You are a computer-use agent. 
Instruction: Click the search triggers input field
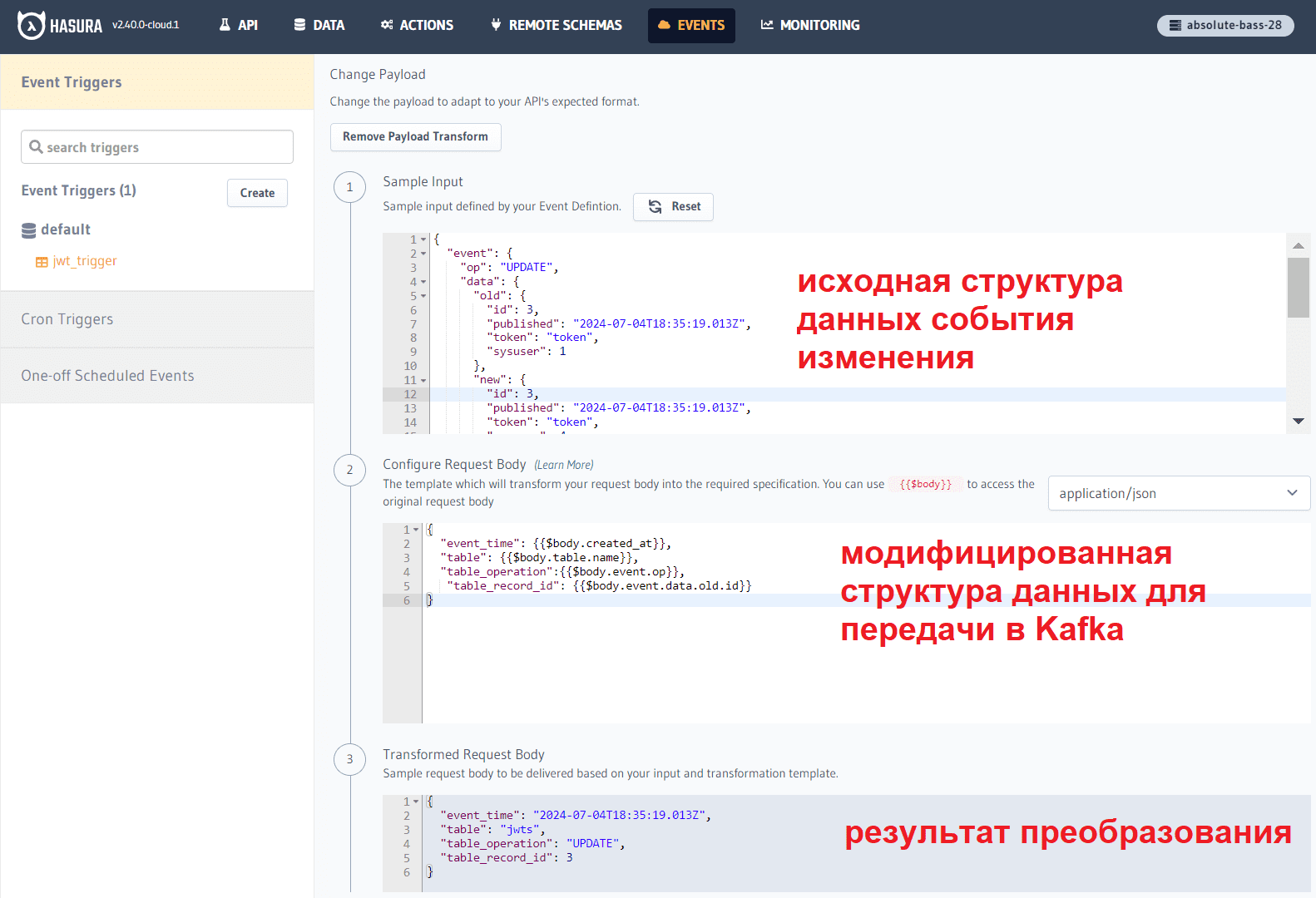pyautogui.click(x=157, y=147)
